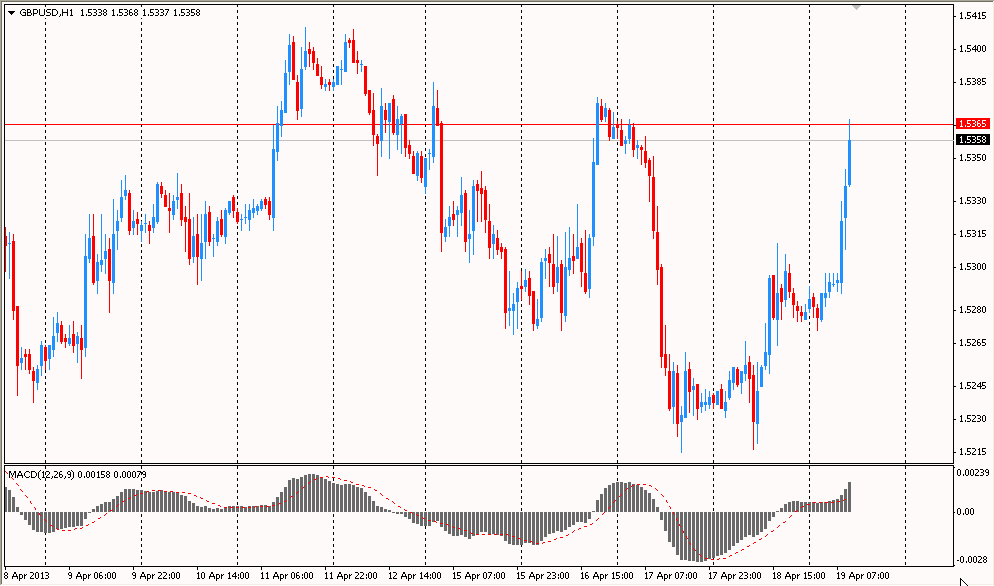Click the 11 Apr 06:00 time label
This screenshot has width=994, height=586.
click(286, 576)
